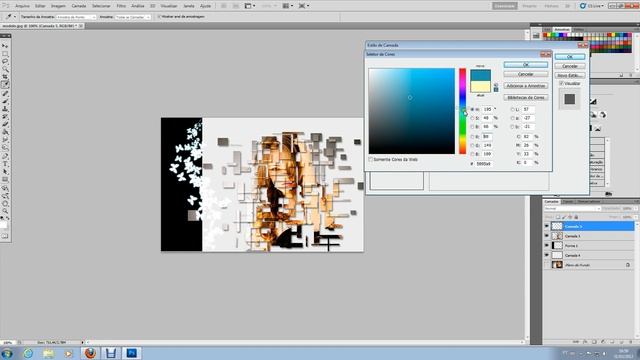Image resolution: width=640 pixels, height=360 pixels.
Task: Click the Firefox icon in taskbar
Action: [x=90, y=353]
